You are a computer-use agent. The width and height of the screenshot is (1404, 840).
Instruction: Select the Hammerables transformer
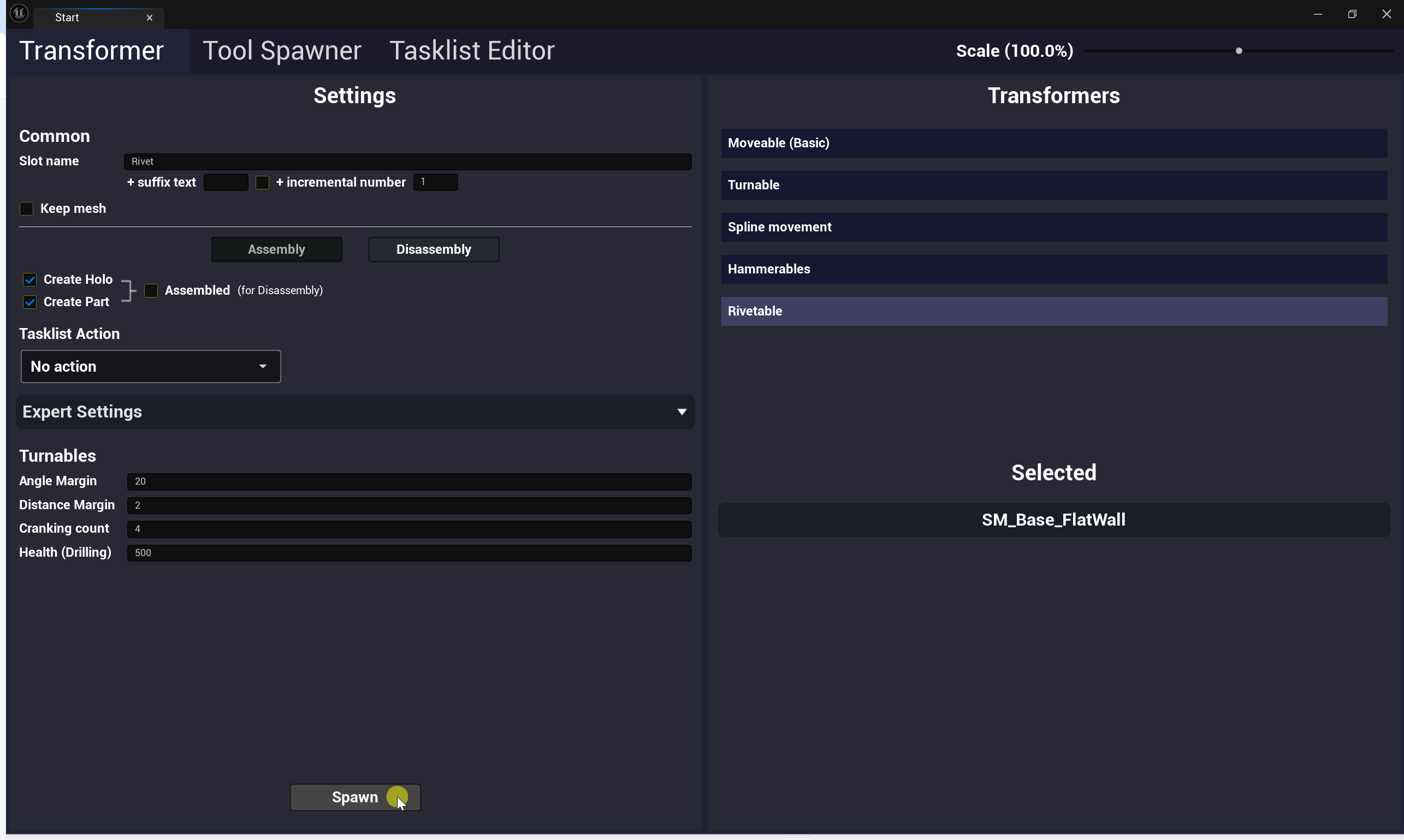click(1053, 270)
